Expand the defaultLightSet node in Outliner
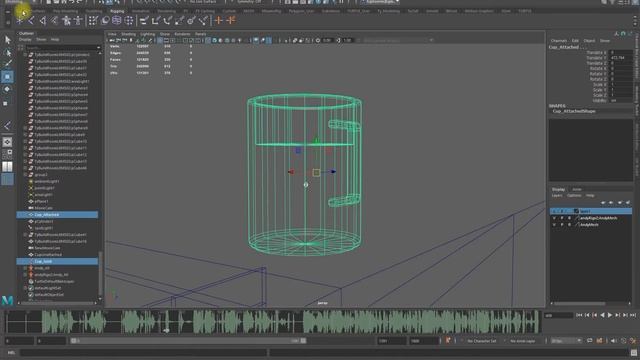The height and width of the screenshot is (360, 640). point(25,288)
